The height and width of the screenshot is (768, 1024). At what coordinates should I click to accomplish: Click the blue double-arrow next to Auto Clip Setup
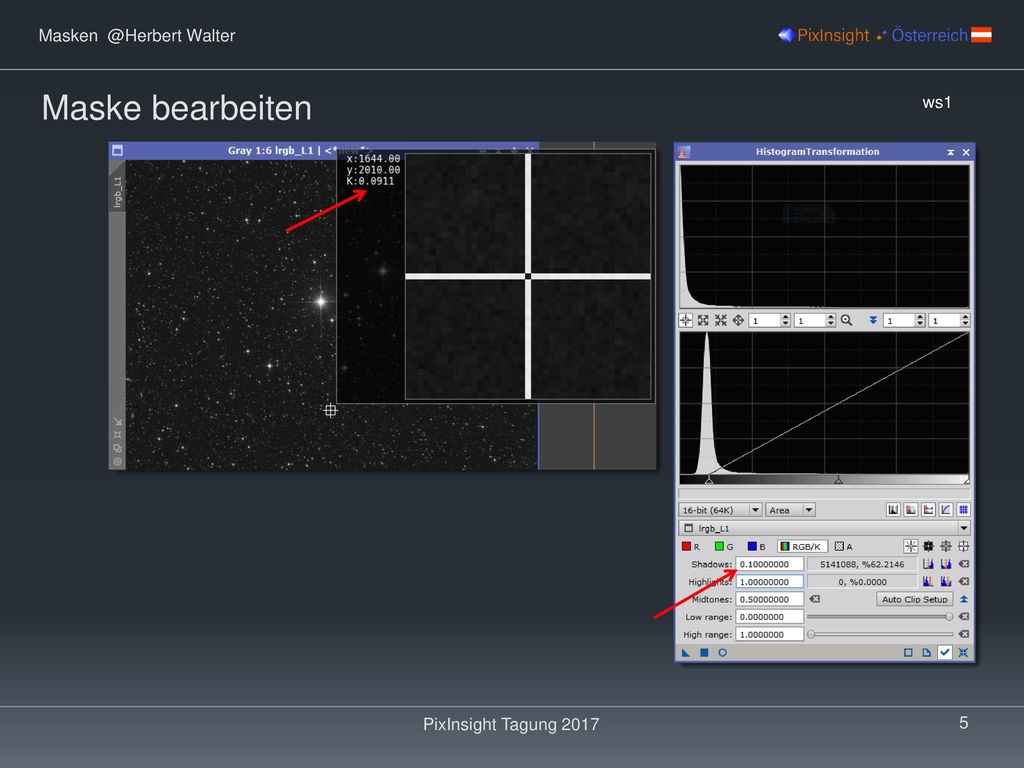coord(964,599)
